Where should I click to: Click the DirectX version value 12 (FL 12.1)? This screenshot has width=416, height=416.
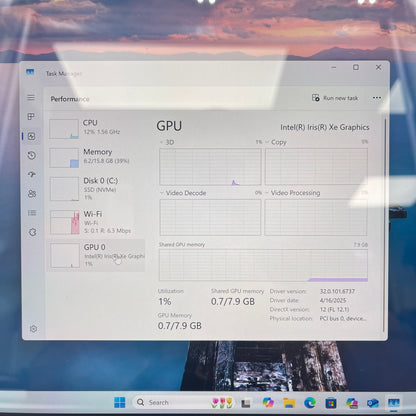point(334,309)
